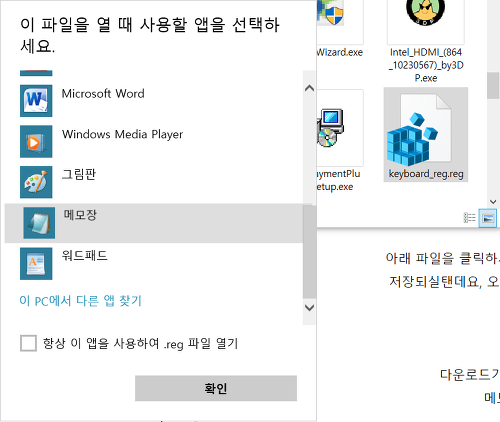The width and height of the screenshot is (500, 422).
Task: Click the Intel_HDMI_(864_10230567)_by3DP.exe file name
Action: click(x=426, y=65)
